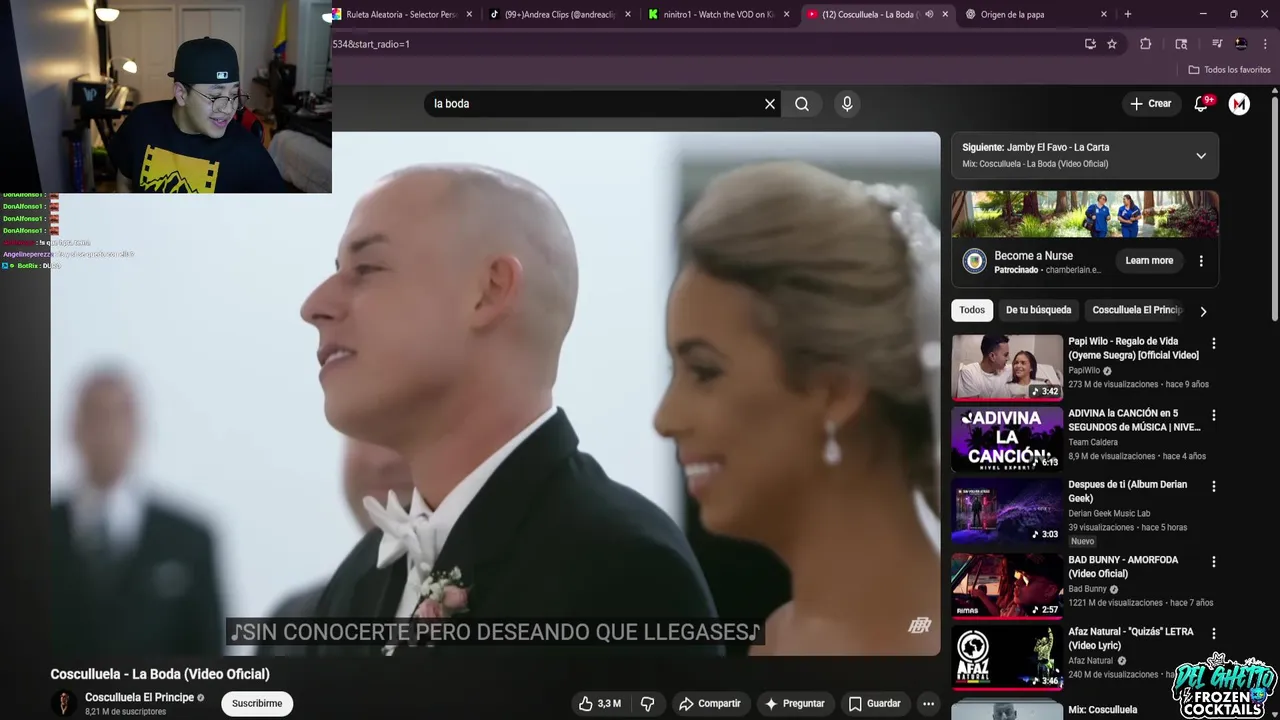Click install-app icon in address bar
Screen dimensions: 1280x720
(1090, 44)
